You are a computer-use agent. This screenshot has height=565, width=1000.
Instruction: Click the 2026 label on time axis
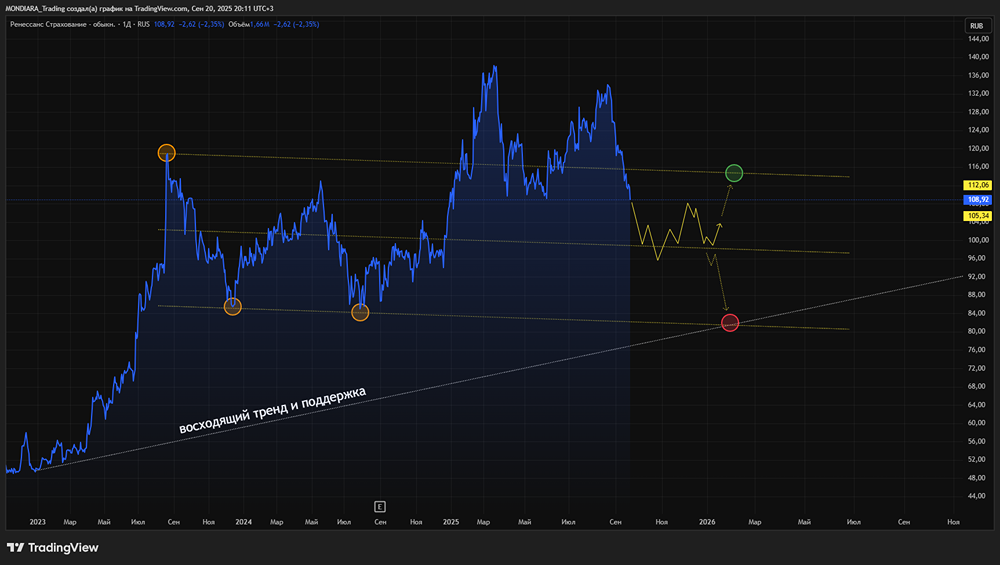click(x=706, y=522)
